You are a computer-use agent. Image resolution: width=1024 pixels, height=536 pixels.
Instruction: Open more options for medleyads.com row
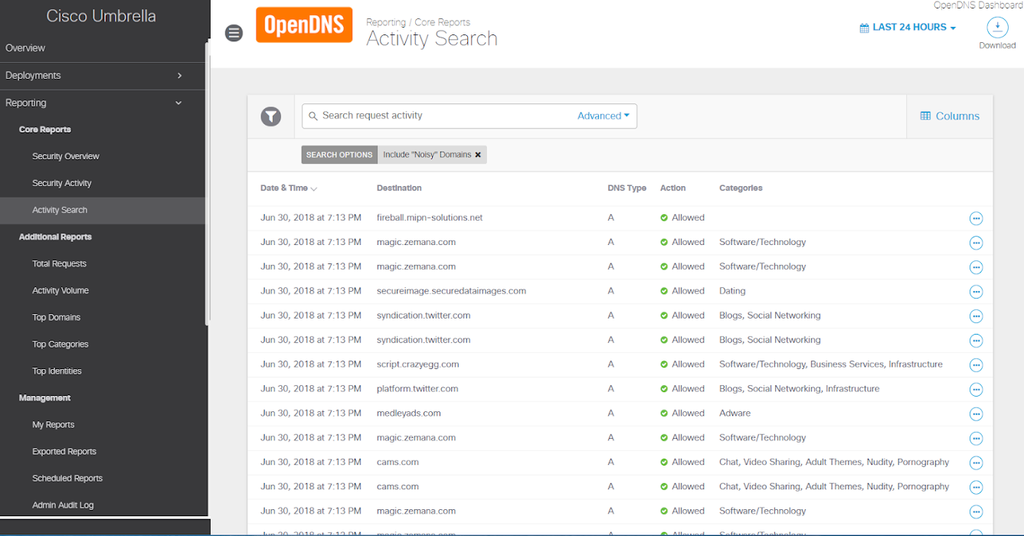click(x=976, y=414)
